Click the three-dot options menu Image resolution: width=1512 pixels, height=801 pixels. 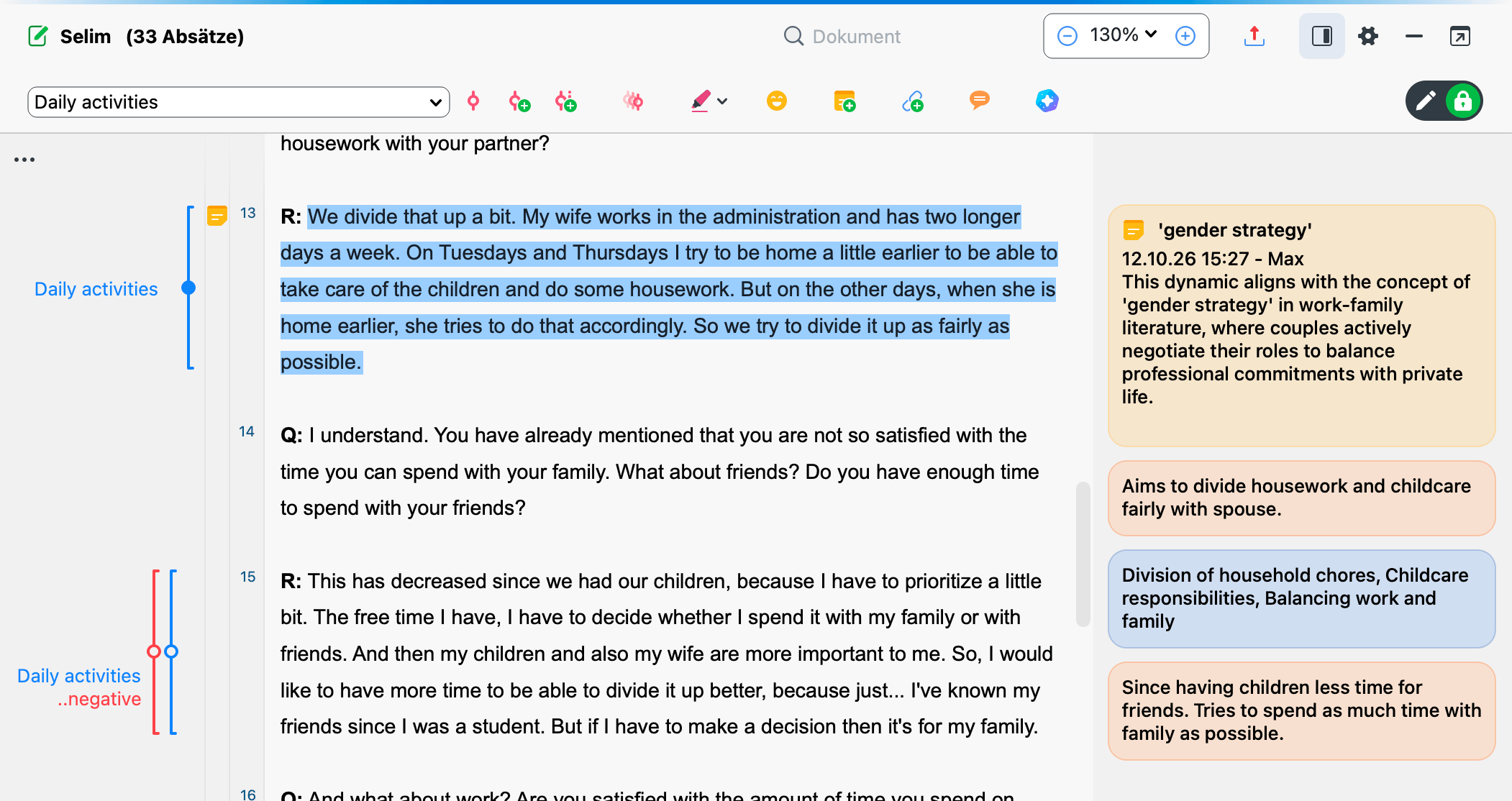coord(24,160)
